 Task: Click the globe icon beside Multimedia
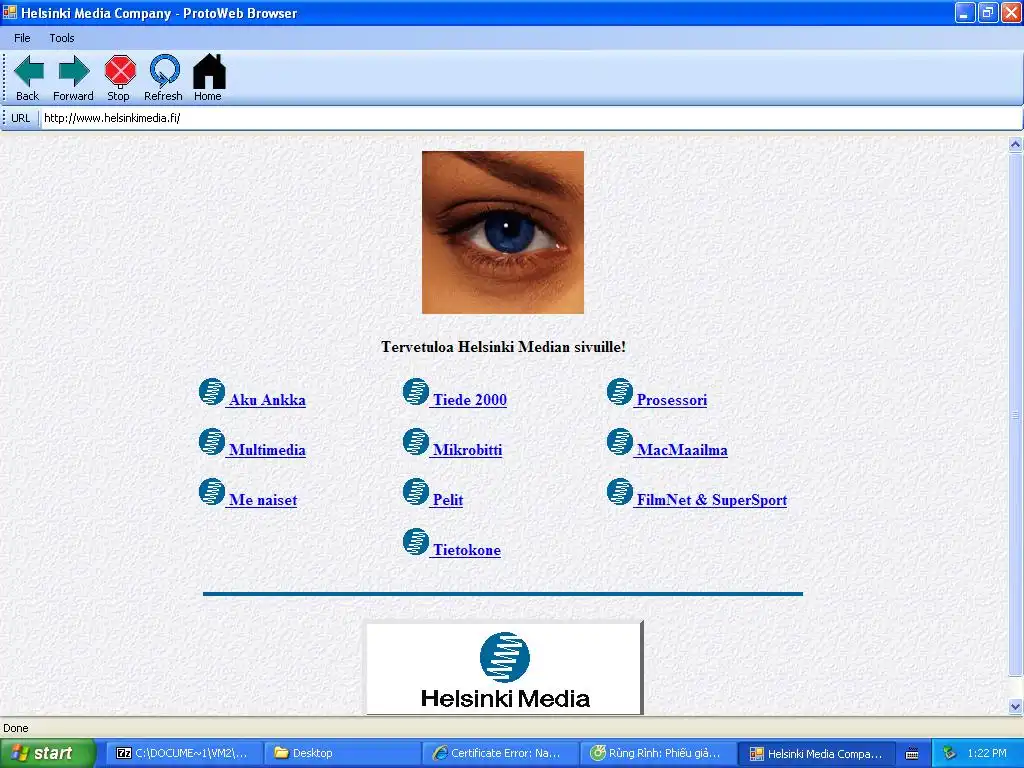pyautogui.click(x=212, y=442)
